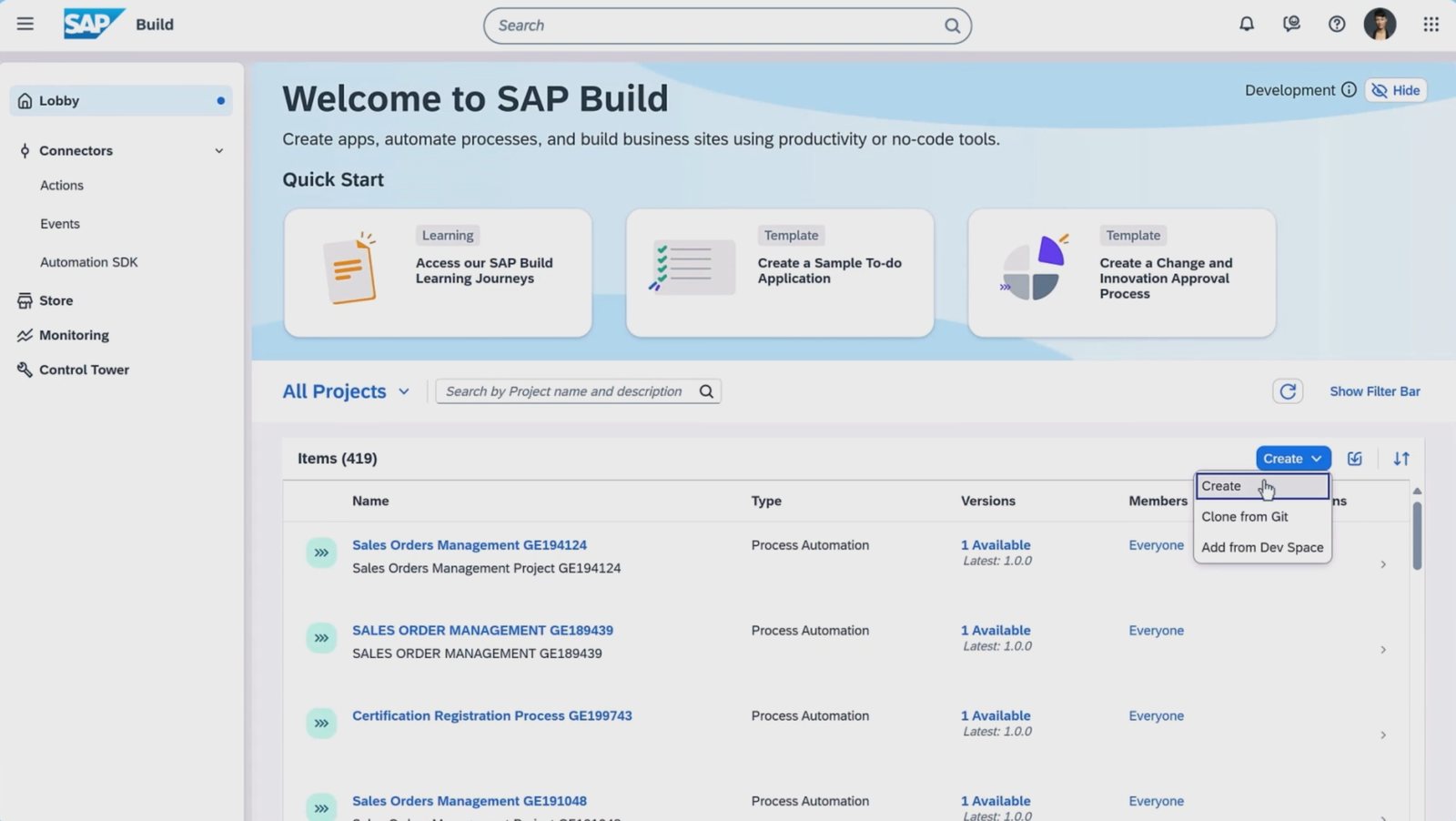The height and width of the screenshot is (821, 1456).
Task: Refresh the projects list
Action: 1288,391
